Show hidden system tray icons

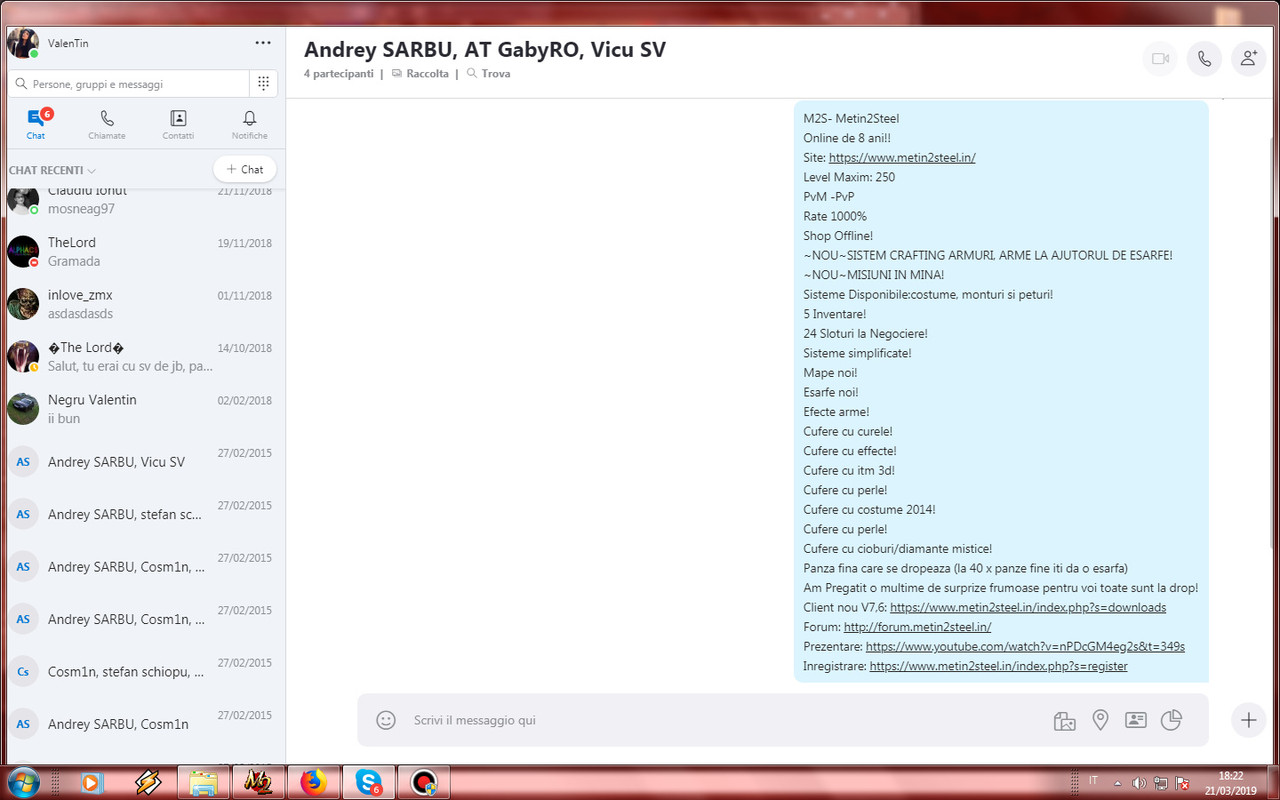point(1117,782)
